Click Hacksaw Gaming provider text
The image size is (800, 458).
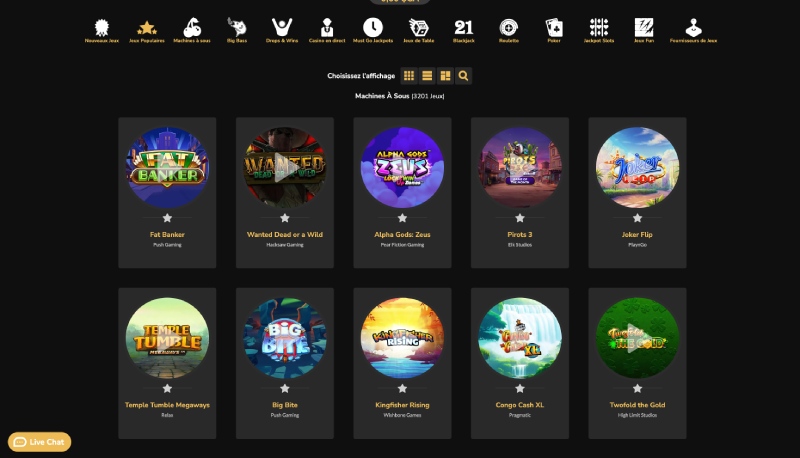(285, 245)
